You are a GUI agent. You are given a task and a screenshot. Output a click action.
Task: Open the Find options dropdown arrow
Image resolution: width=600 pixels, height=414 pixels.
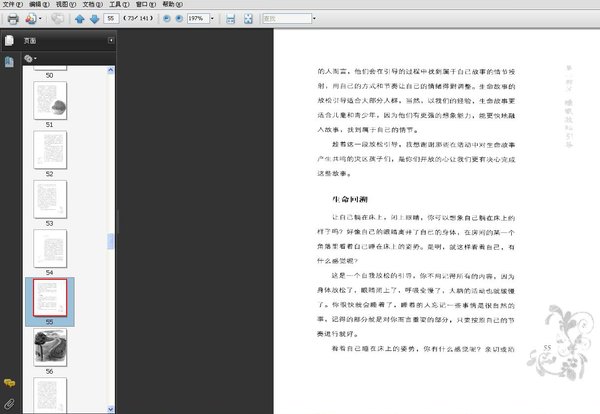pyautogui.click(x=314, y=18)
